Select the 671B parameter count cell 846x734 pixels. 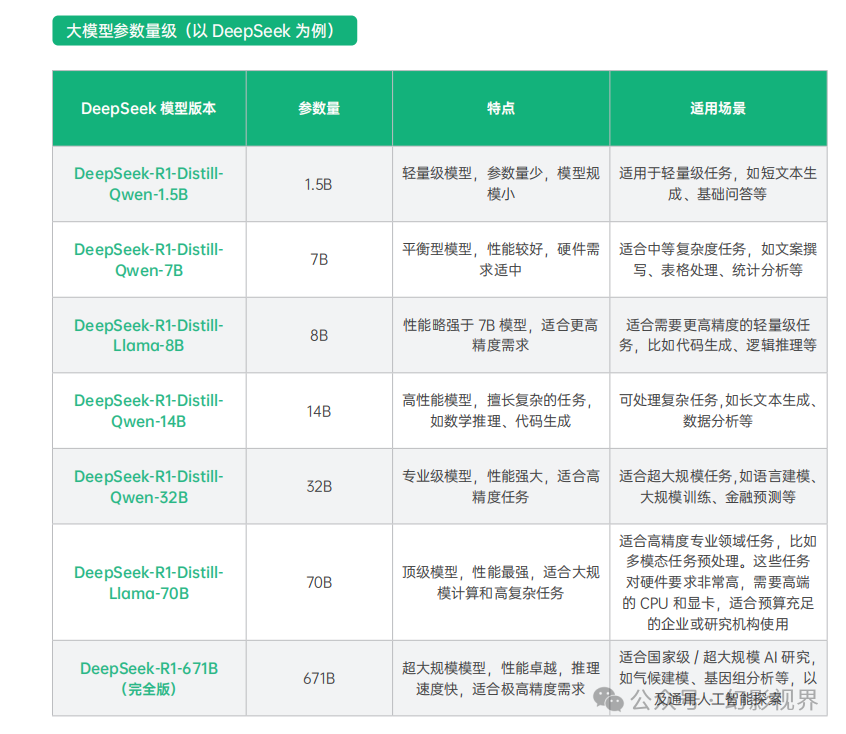click(x=319, y=678)
